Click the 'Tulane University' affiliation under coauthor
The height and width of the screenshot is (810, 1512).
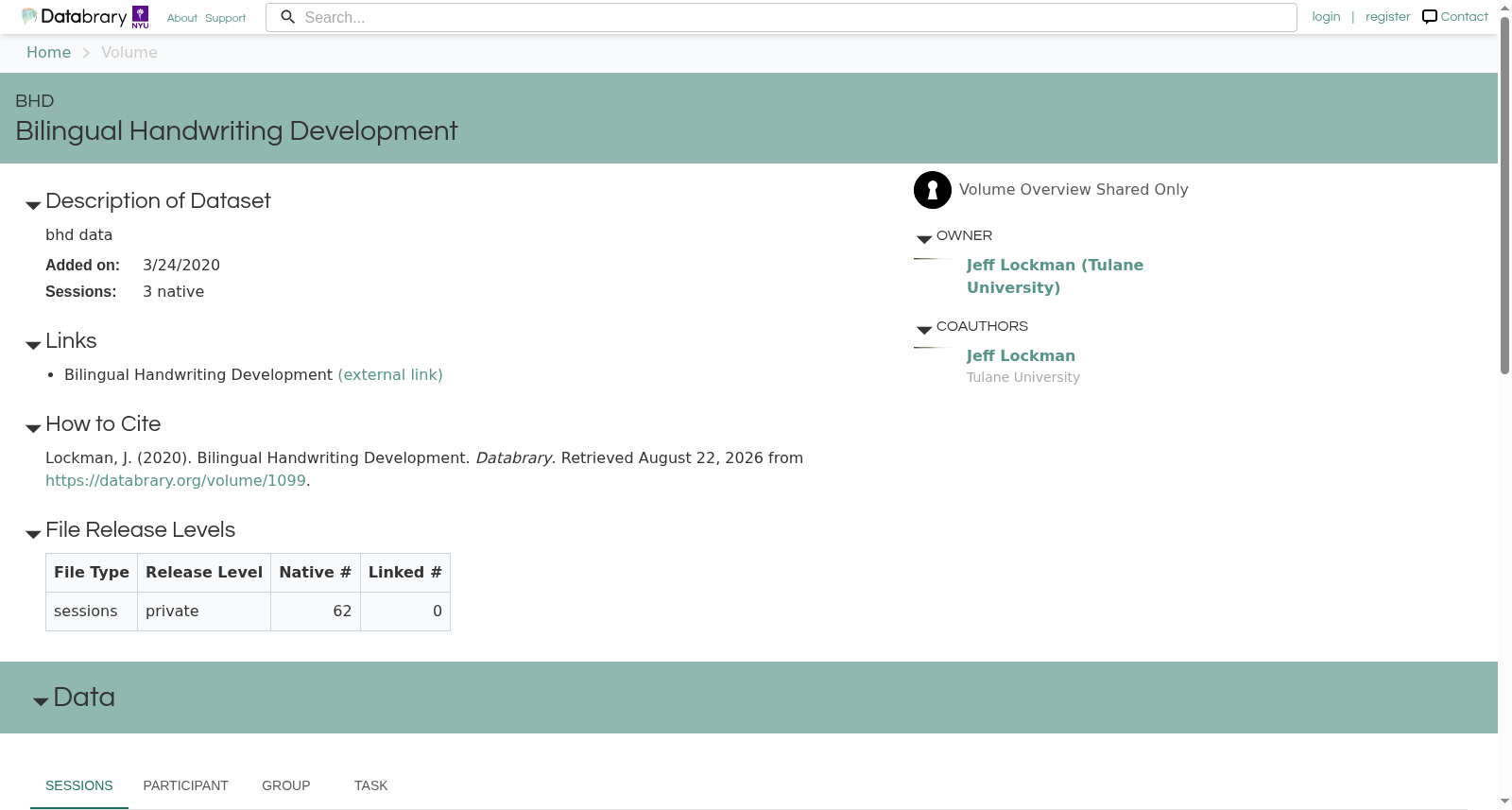pos(1023,377)
